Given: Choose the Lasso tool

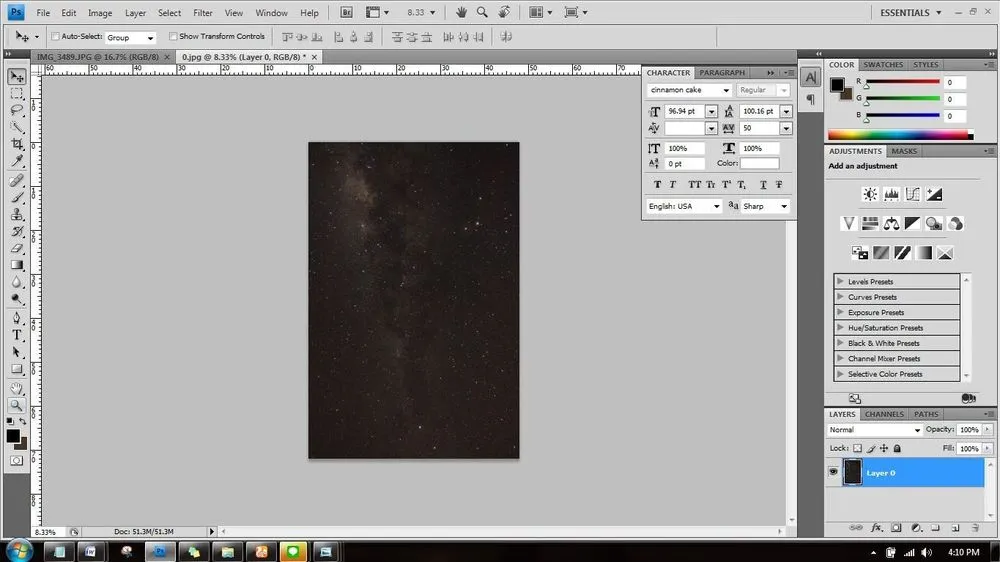Looking at the screenshot, I should pyautogui.click(x=17, y=110).
